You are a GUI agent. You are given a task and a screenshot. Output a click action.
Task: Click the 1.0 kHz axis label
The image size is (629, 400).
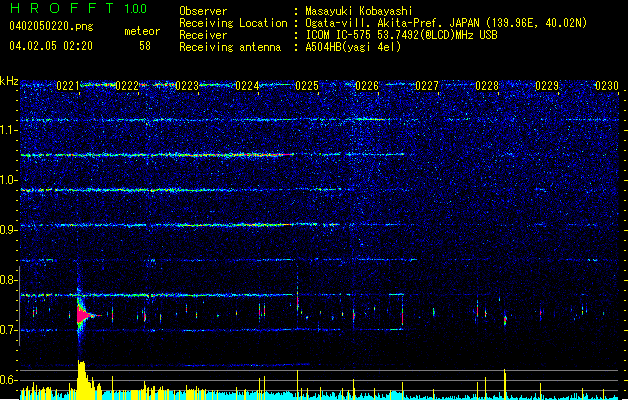(9, 180)
